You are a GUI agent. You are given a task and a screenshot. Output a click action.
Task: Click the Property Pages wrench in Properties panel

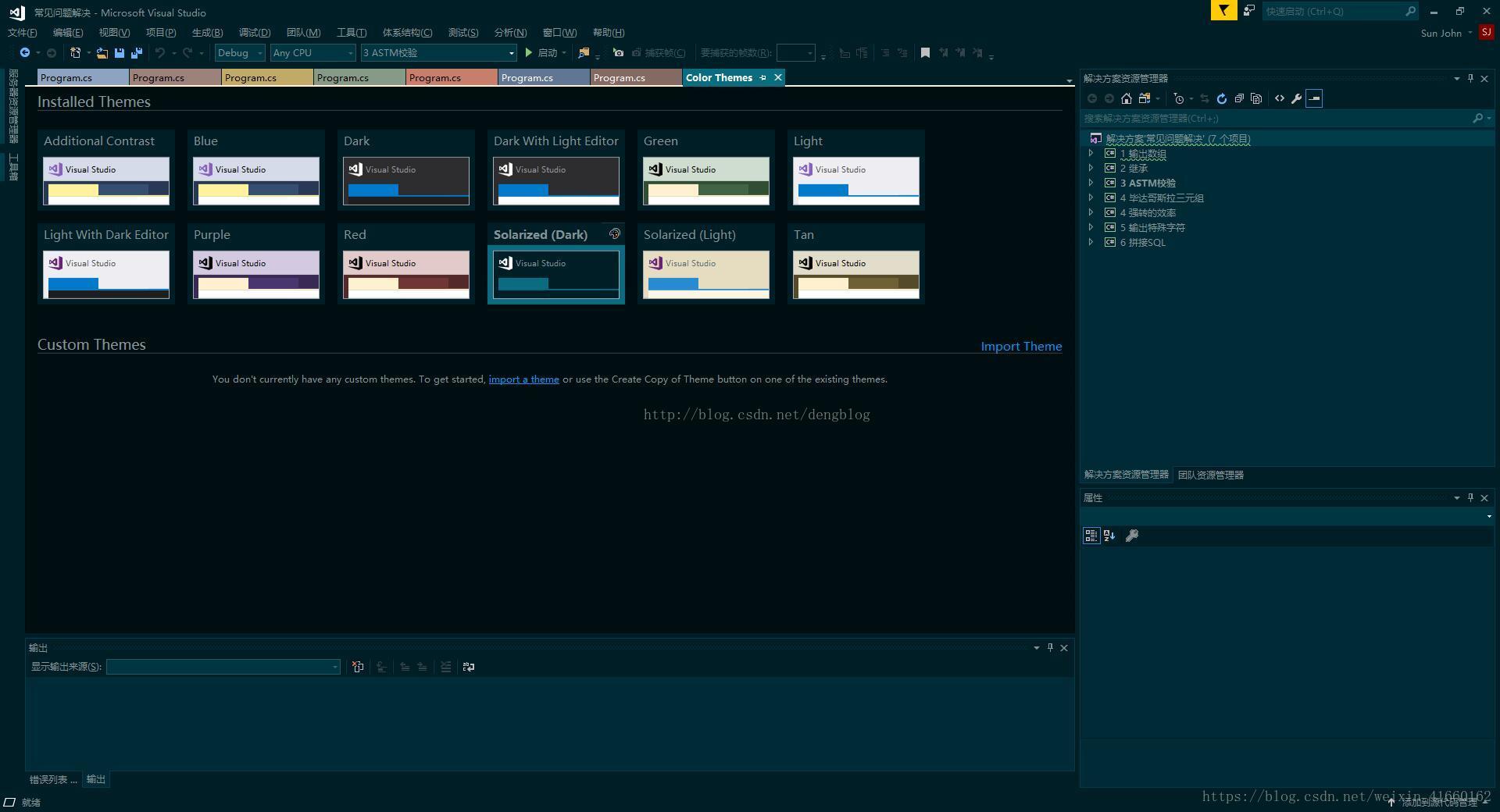(1131, 536)
